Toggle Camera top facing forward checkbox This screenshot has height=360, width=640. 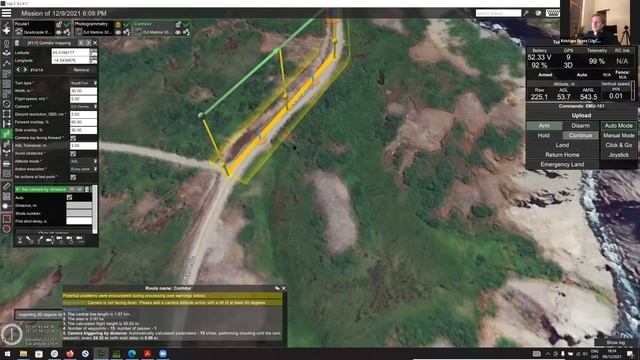[x=73, y=138]
